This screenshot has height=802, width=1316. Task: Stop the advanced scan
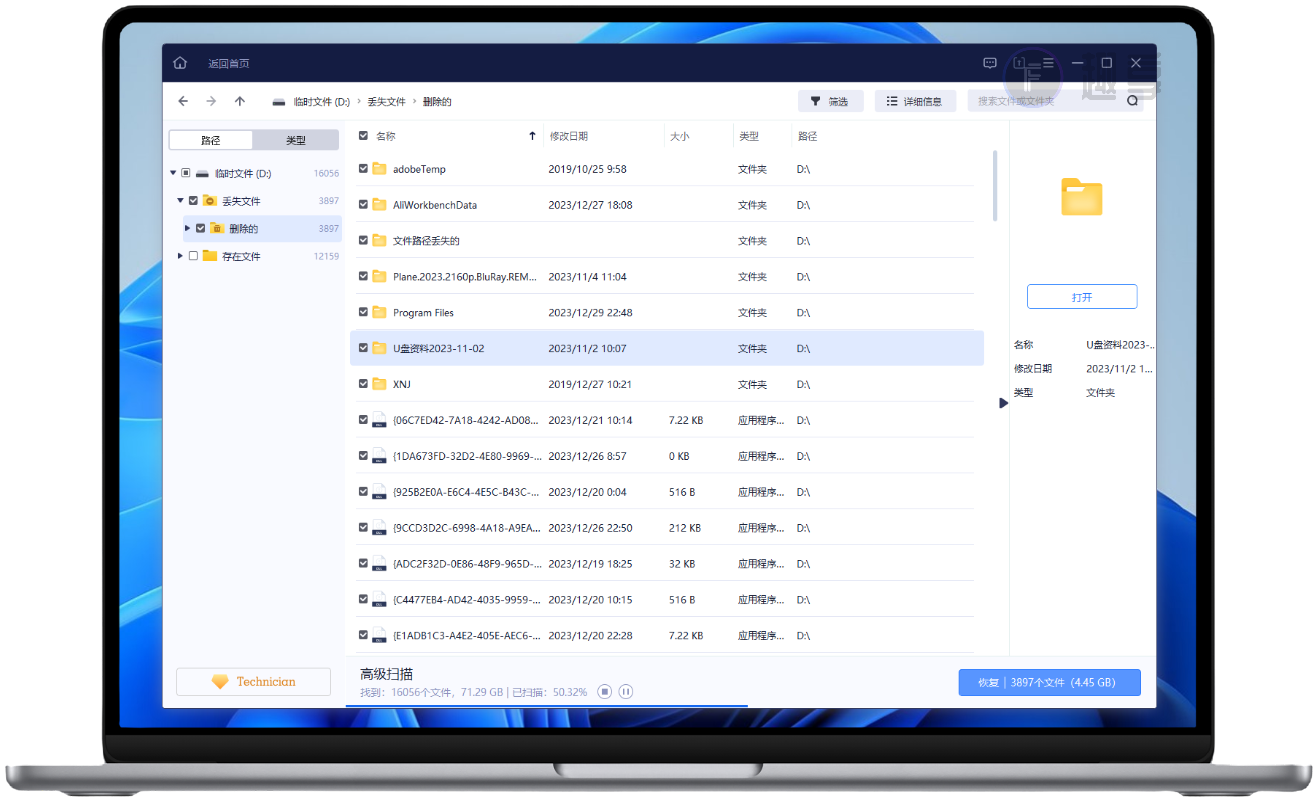click(605, 691)
